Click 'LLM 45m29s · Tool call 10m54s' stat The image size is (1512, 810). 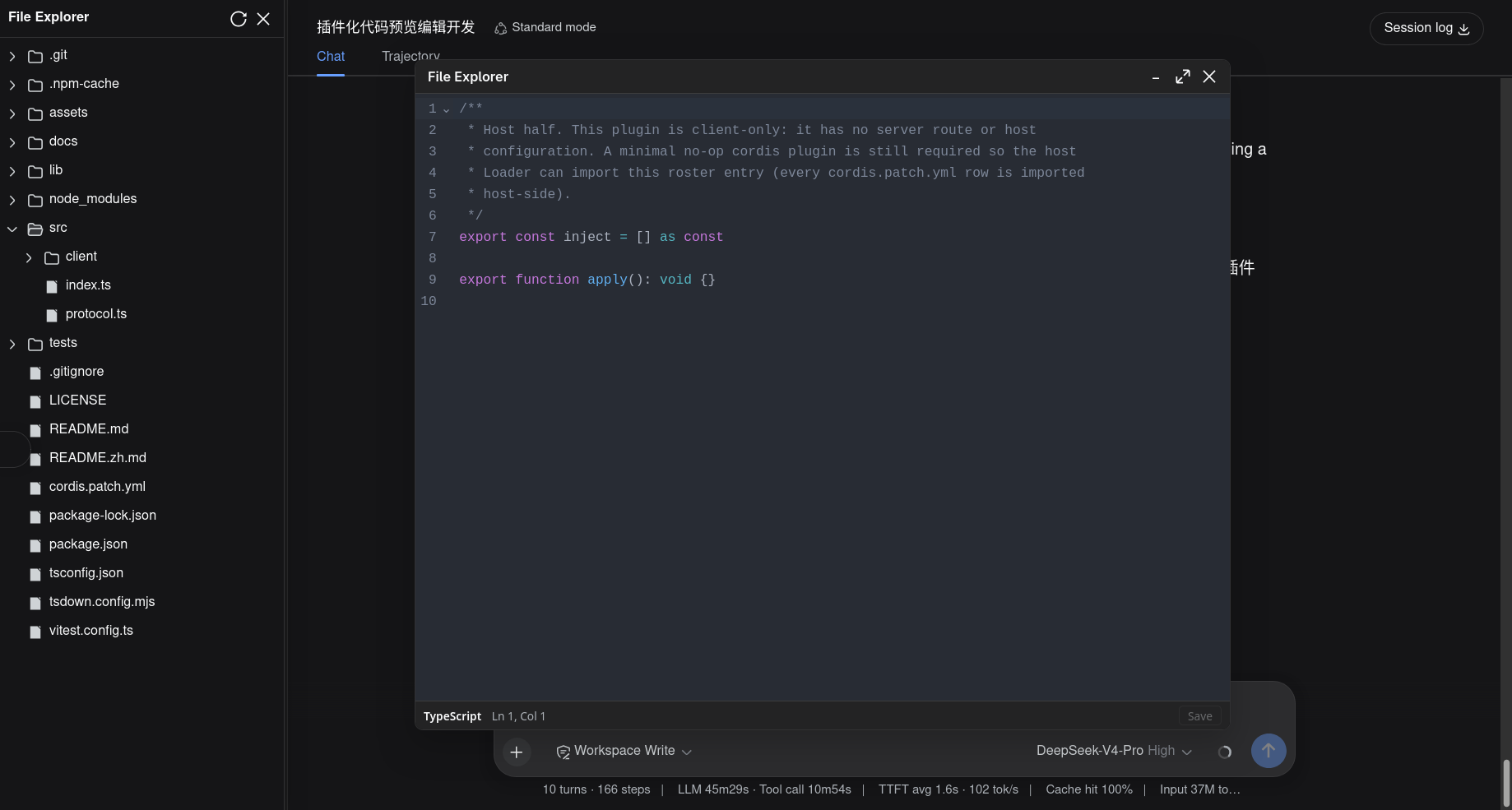coord(764,789)
